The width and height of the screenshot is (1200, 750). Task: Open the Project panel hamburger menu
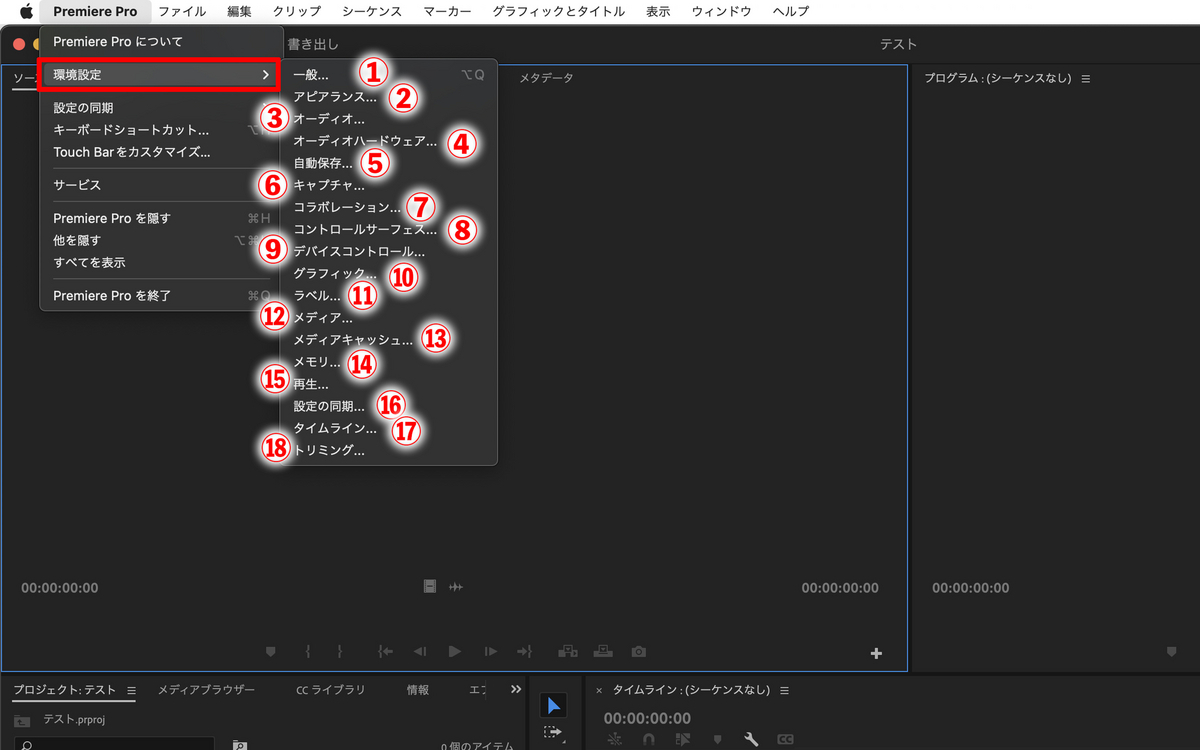[131, 690]
